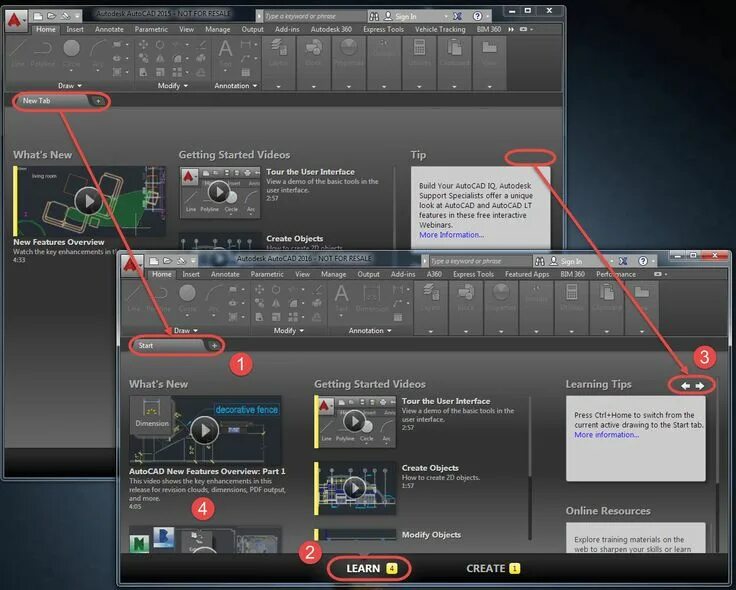Add a new drawing with plus next to Start
The width and height of the screenshot is (736, 590).
click(x=215, y=345)
